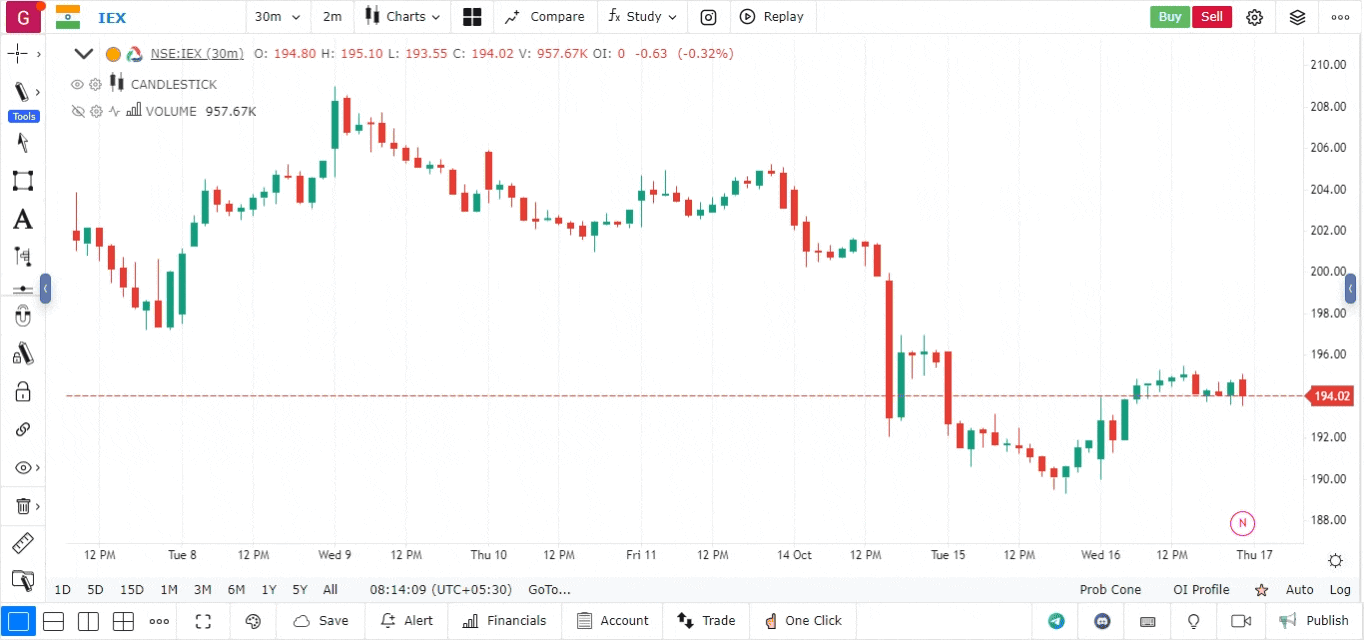
Task: Collapse the chart legend chevron
Action: 84,54
